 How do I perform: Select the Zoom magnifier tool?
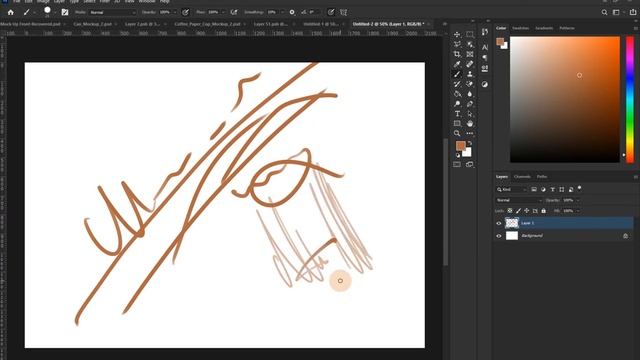pos(457,133)
